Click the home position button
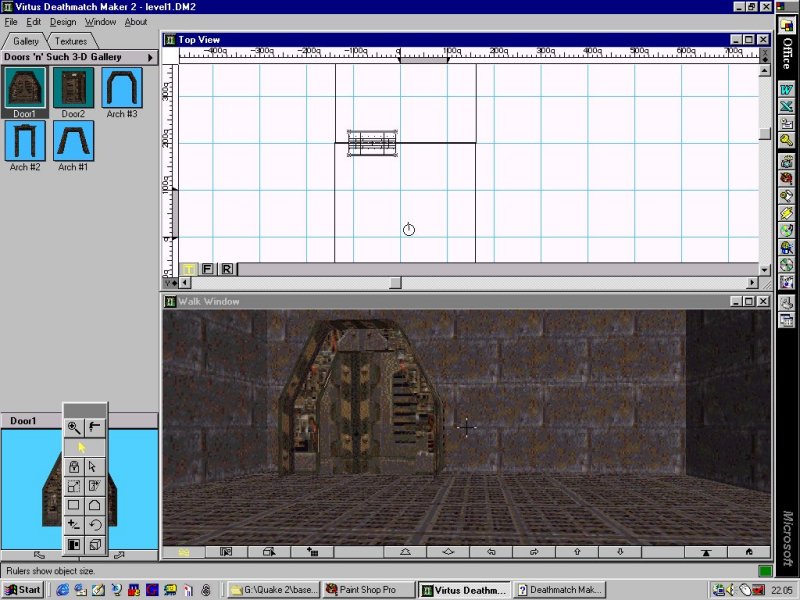The image size is (800, 600). click(x=748, y=552)
